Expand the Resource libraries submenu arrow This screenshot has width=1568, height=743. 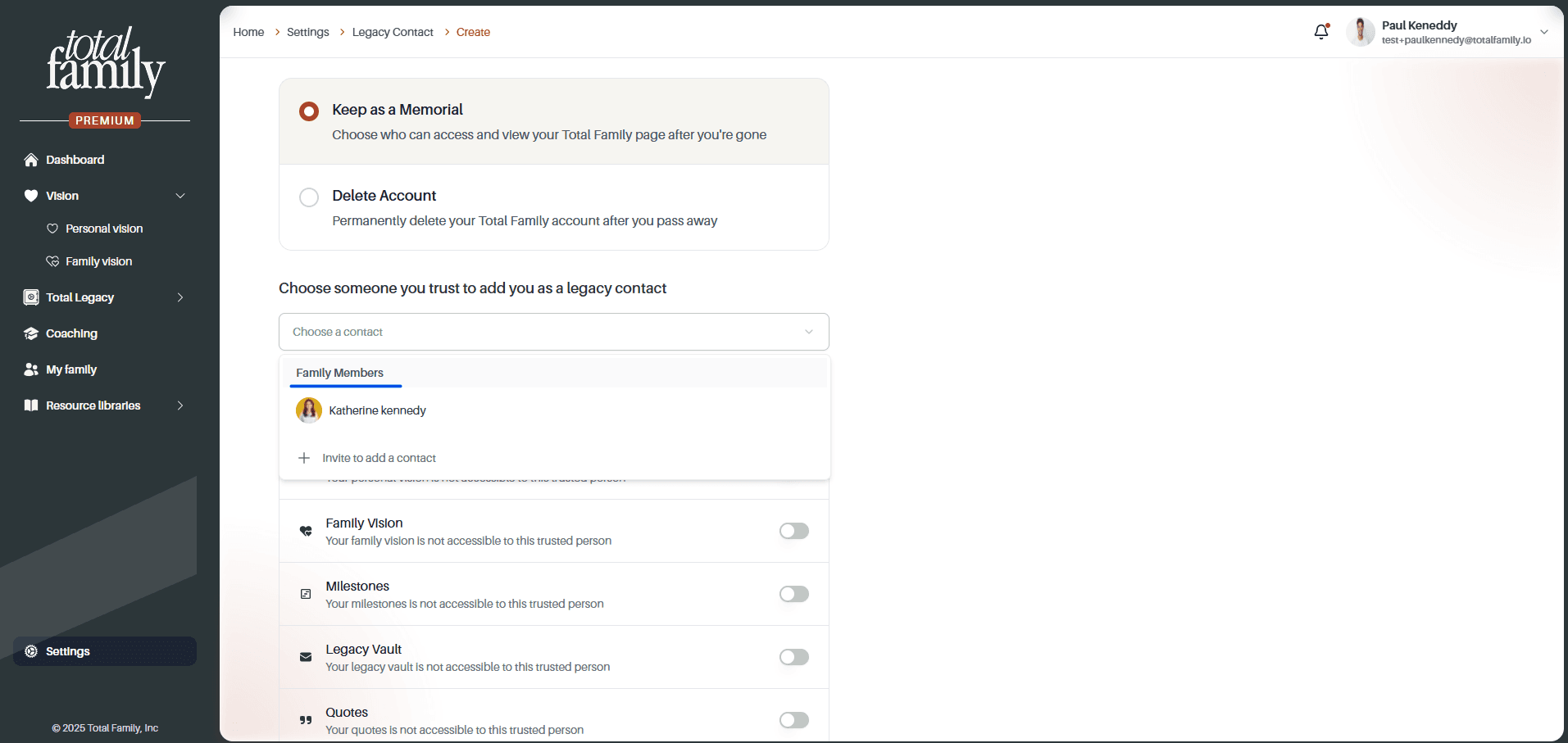(x=180, y=405)
